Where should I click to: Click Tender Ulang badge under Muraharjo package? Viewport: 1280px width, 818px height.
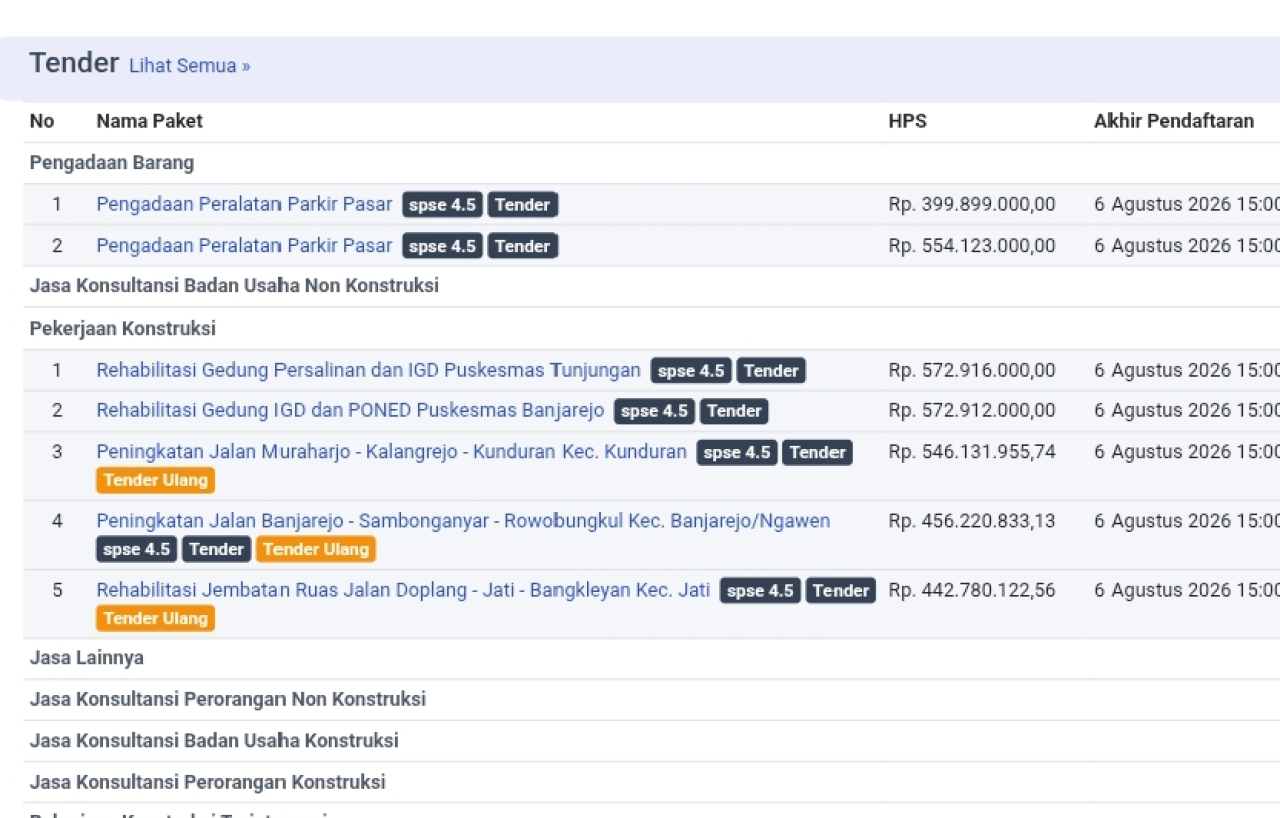tap(155, 480)
